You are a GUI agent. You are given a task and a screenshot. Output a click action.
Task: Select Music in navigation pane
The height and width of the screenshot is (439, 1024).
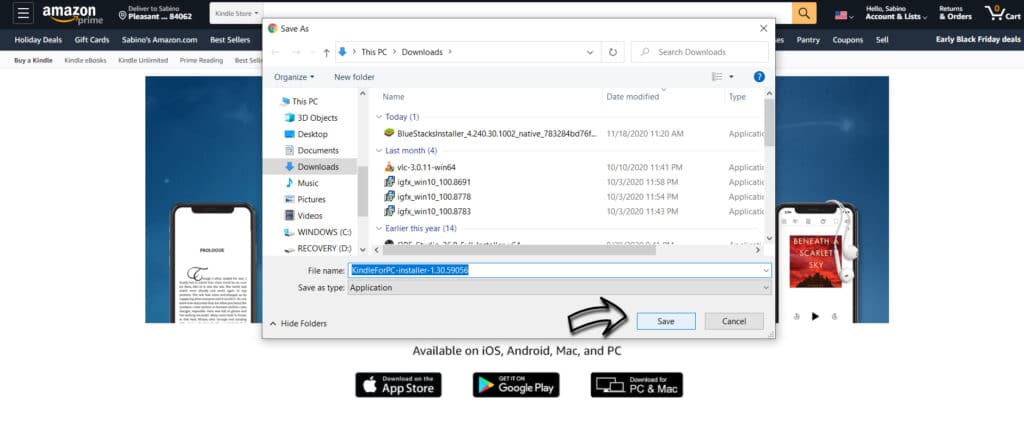pos(302,183)
